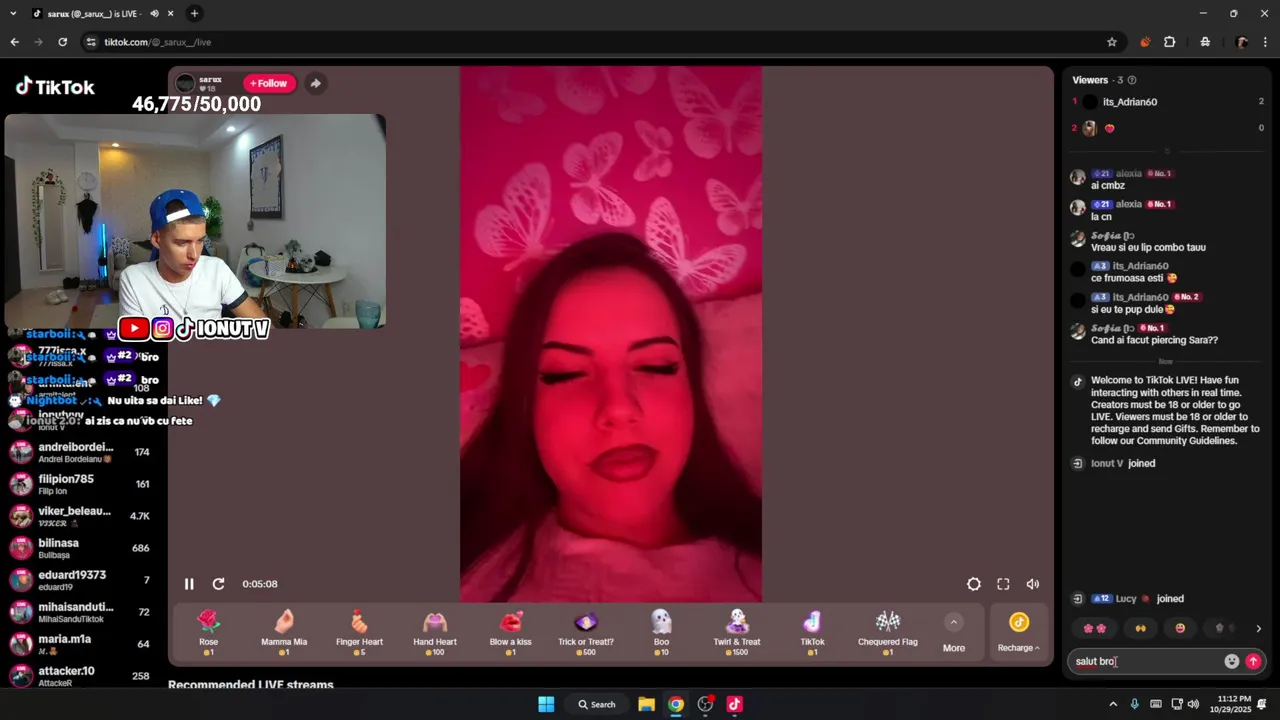Send a Rose gift
This screenshot has height=720, width=1280.
pyautogui.click(x=208, y=633)
